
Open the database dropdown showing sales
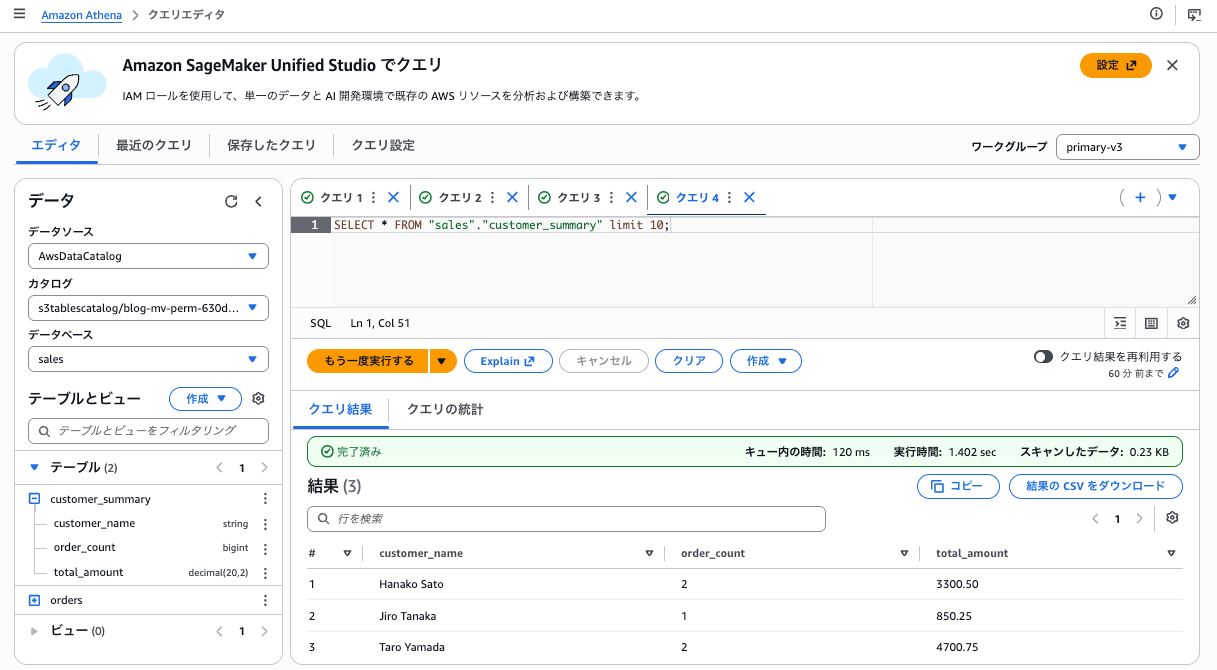coord(148,359)
